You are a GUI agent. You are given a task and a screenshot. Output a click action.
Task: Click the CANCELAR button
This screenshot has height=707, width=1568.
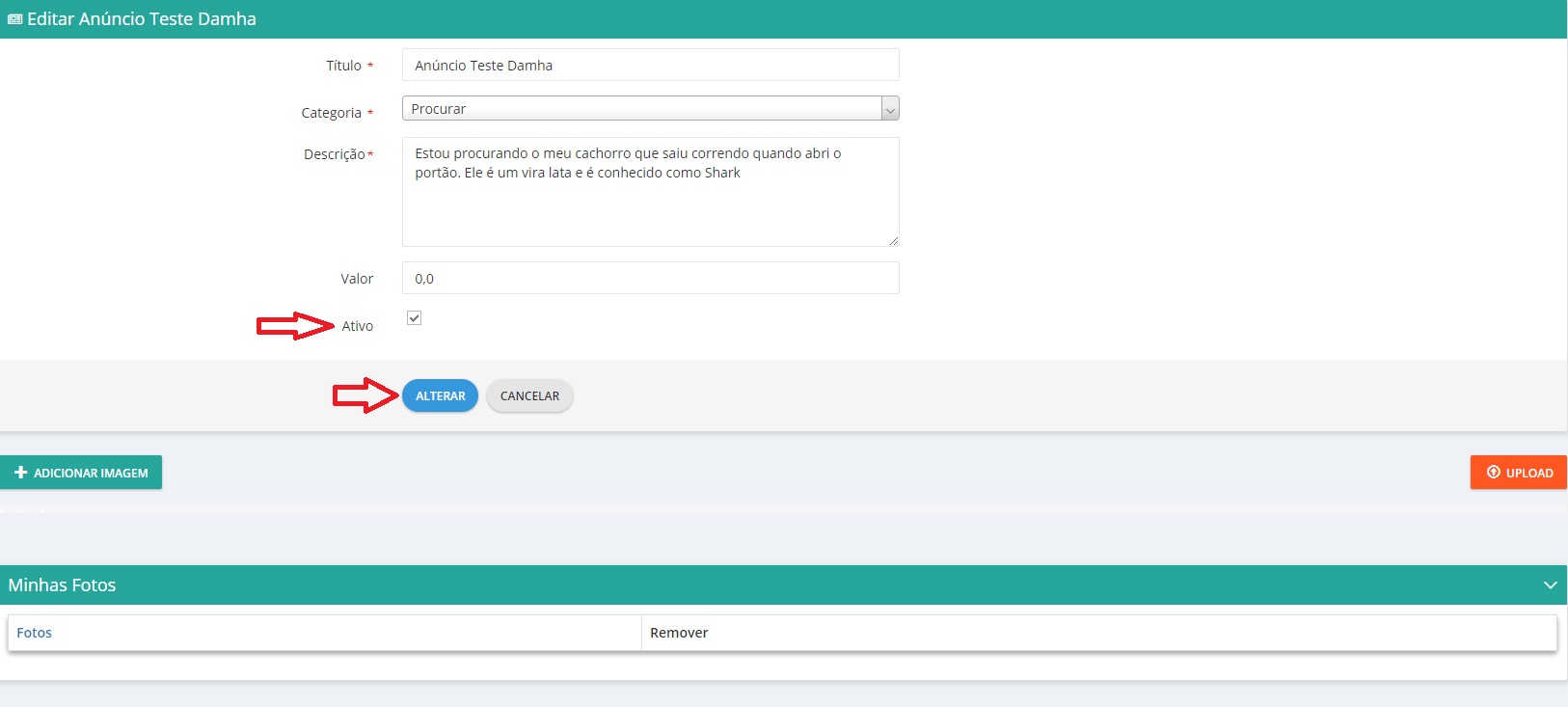tap(529, 395)
